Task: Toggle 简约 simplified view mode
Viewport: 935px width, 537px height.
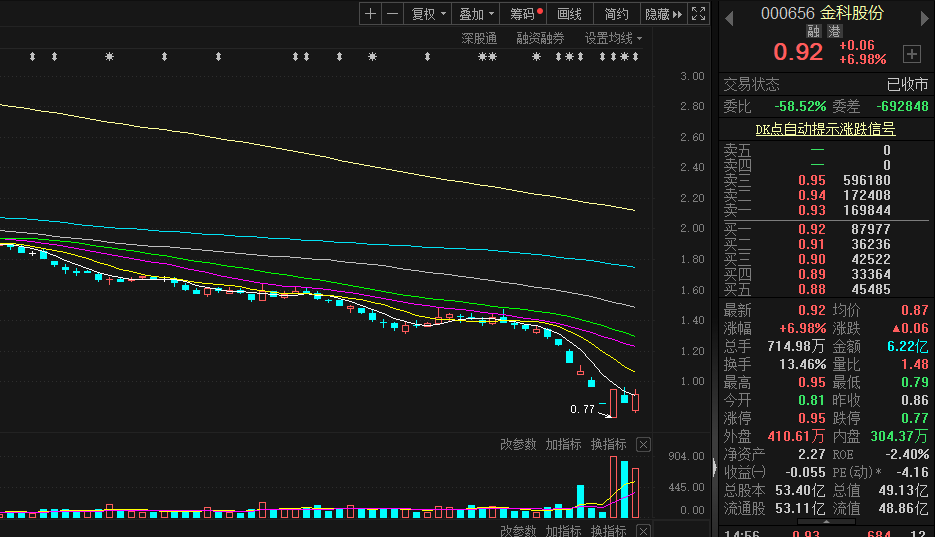Action: (x=617, y=13)
